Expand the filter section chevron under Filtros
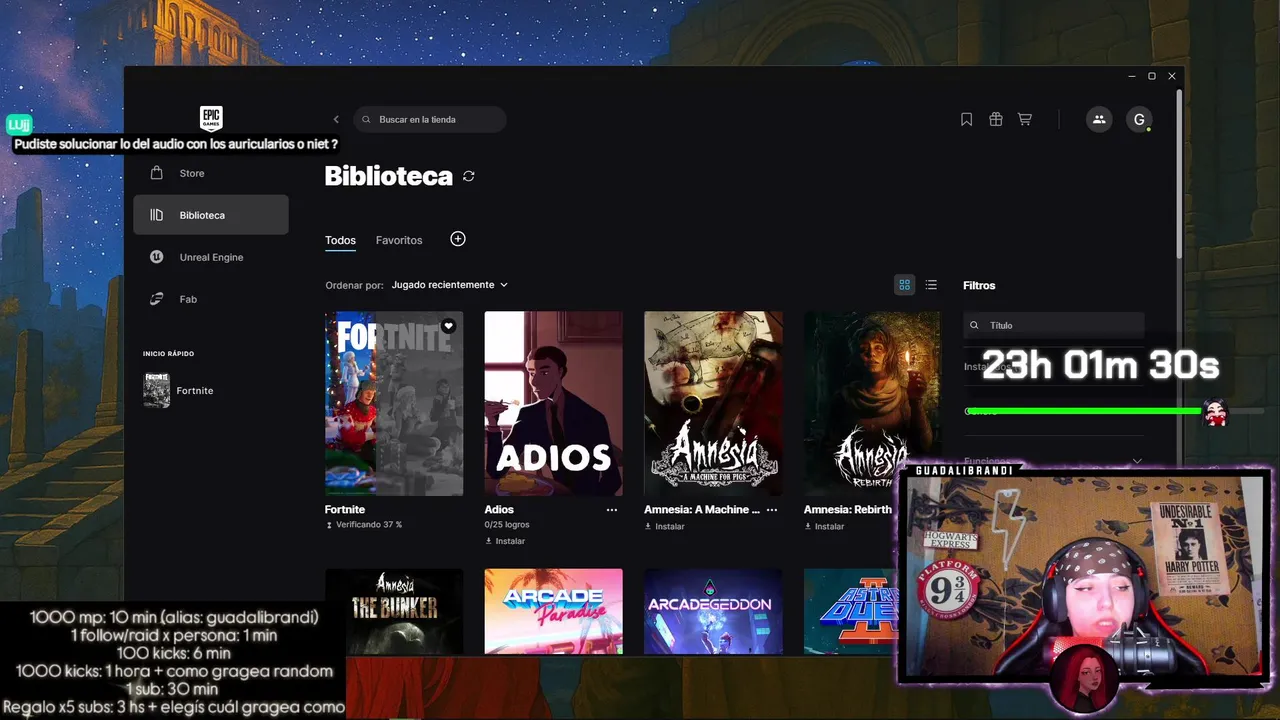1280x720 pixels. [x=1137, y=461]
